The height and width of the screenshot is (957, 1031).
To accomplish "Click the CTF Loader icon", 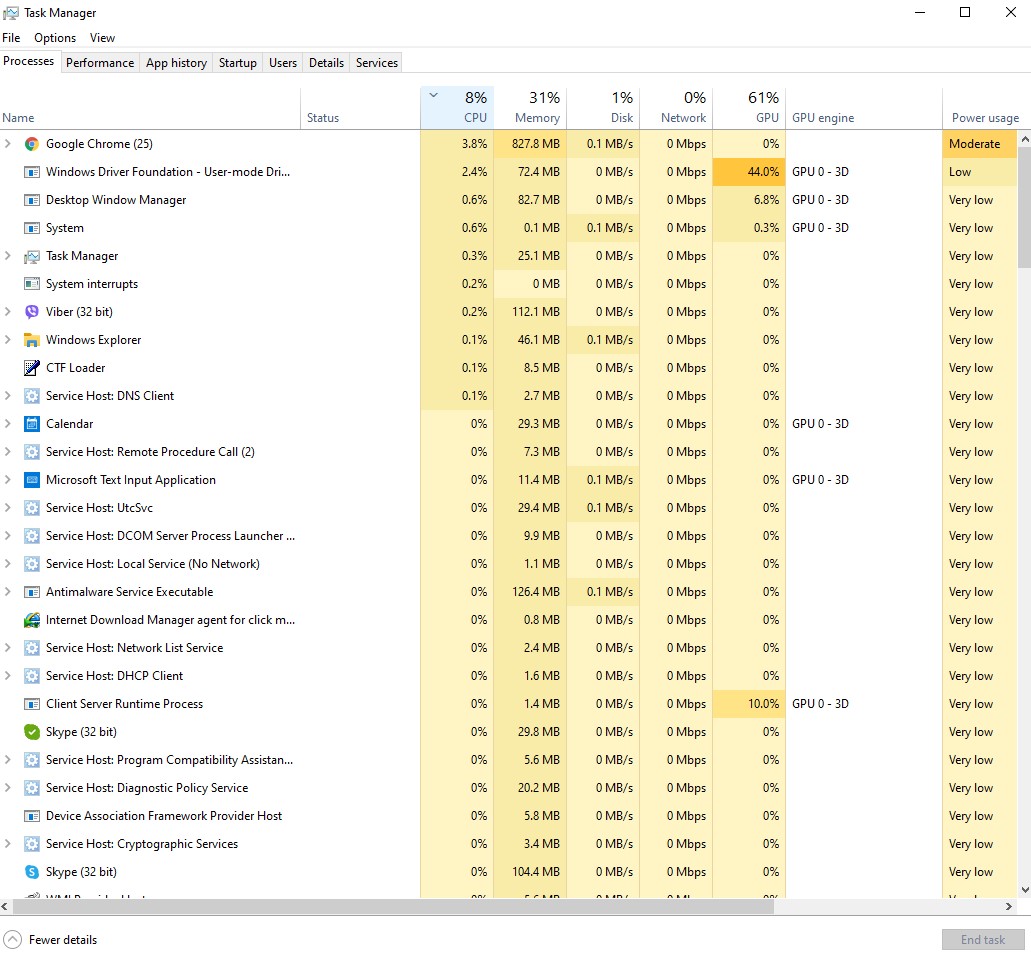I will 31,368.
